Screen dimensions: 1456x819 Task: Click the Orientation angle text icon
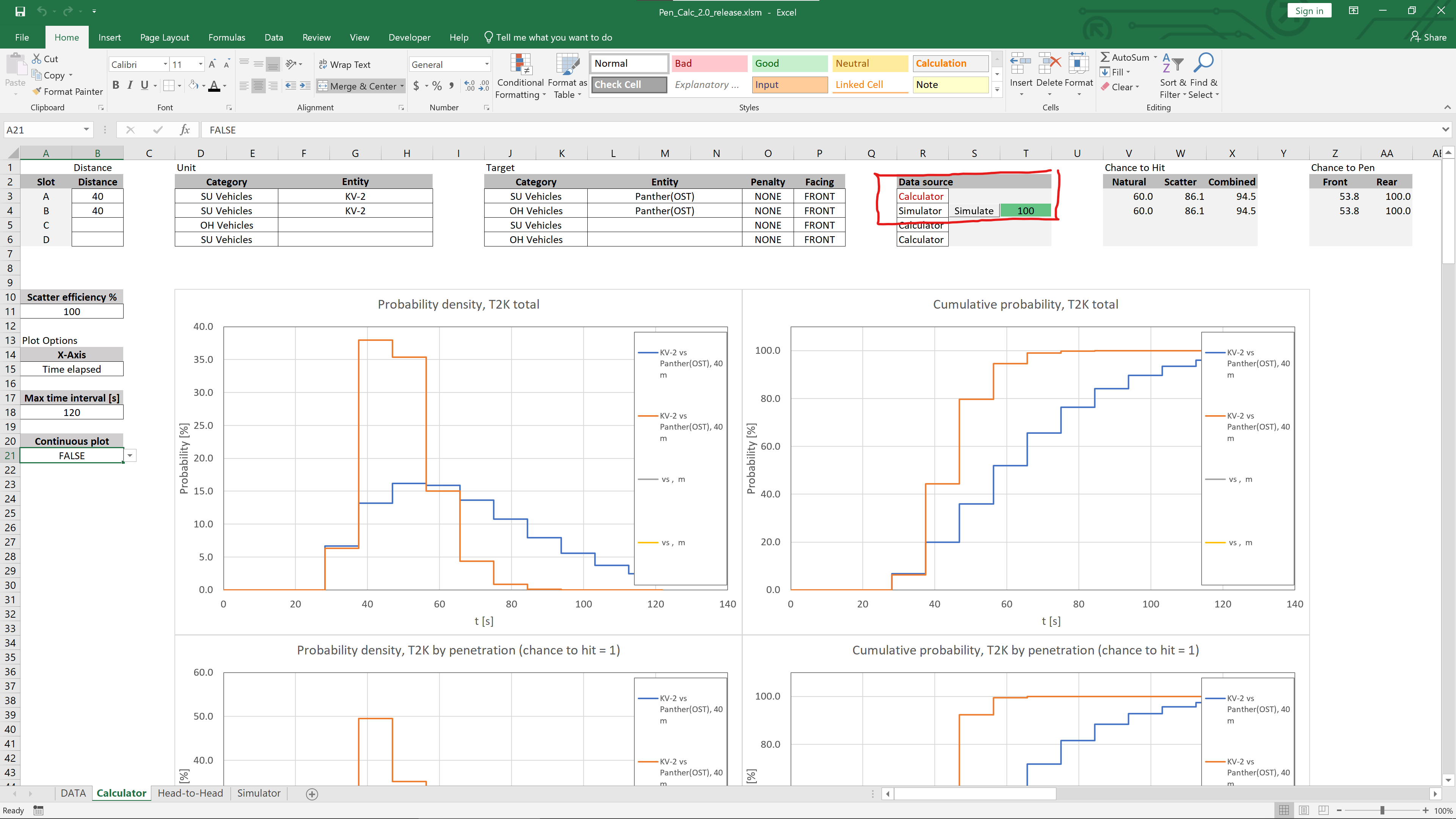pos(291,64)
